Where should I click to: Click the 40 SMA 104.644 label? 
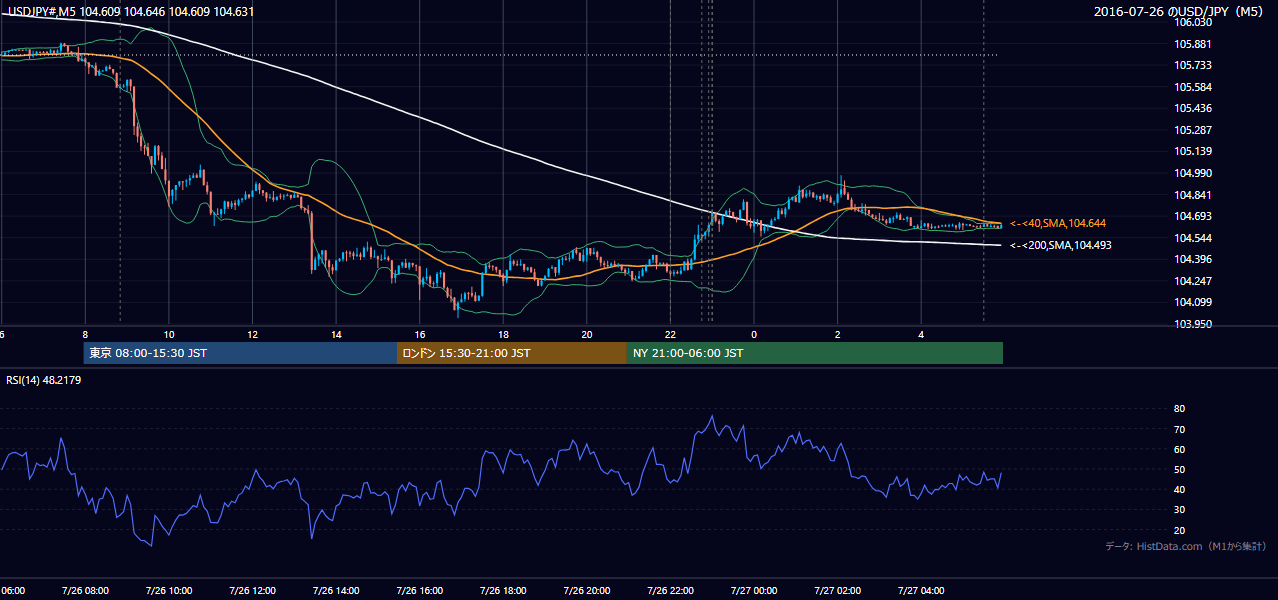click(x=1058, y=223)
